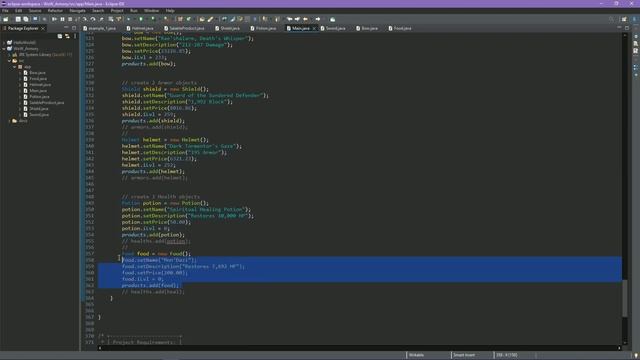Viewport: 640px width, 360px height.
Task: Expand the docs folder node
Action: [9, 121]
